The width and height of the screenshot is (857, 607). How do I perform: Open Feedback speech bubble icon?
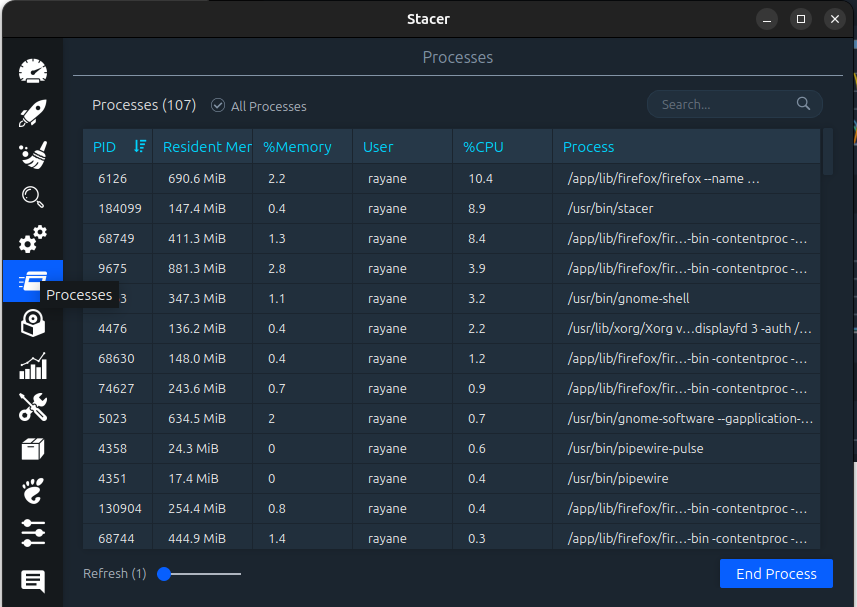coord(33,581)
